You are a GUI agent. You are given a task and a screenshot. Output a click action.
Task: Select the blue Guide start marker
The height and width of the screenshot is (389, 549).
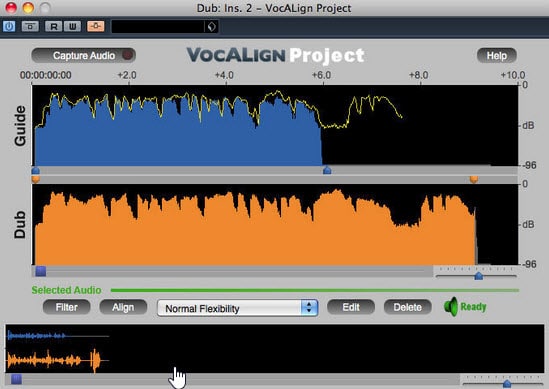[x=35, y=171]
